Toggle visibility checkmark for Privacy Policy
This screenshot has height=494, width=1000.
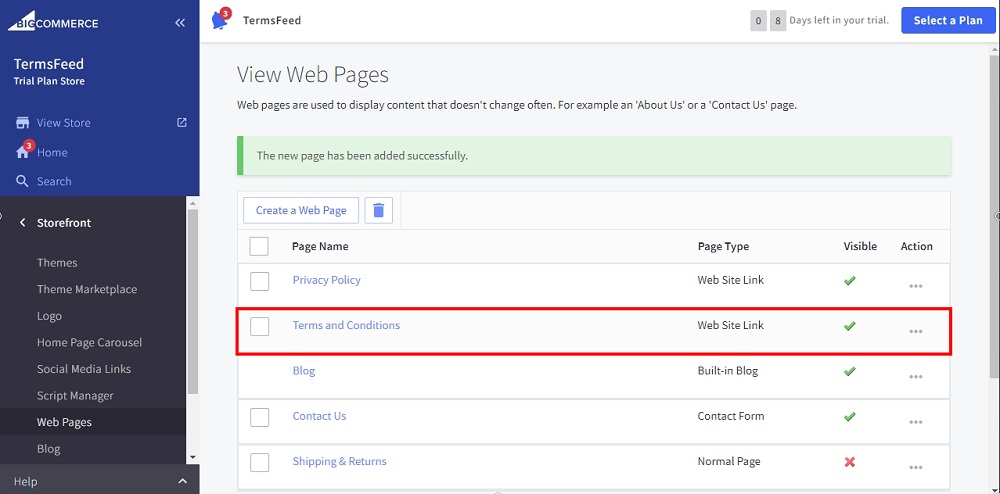click(849, 280)
